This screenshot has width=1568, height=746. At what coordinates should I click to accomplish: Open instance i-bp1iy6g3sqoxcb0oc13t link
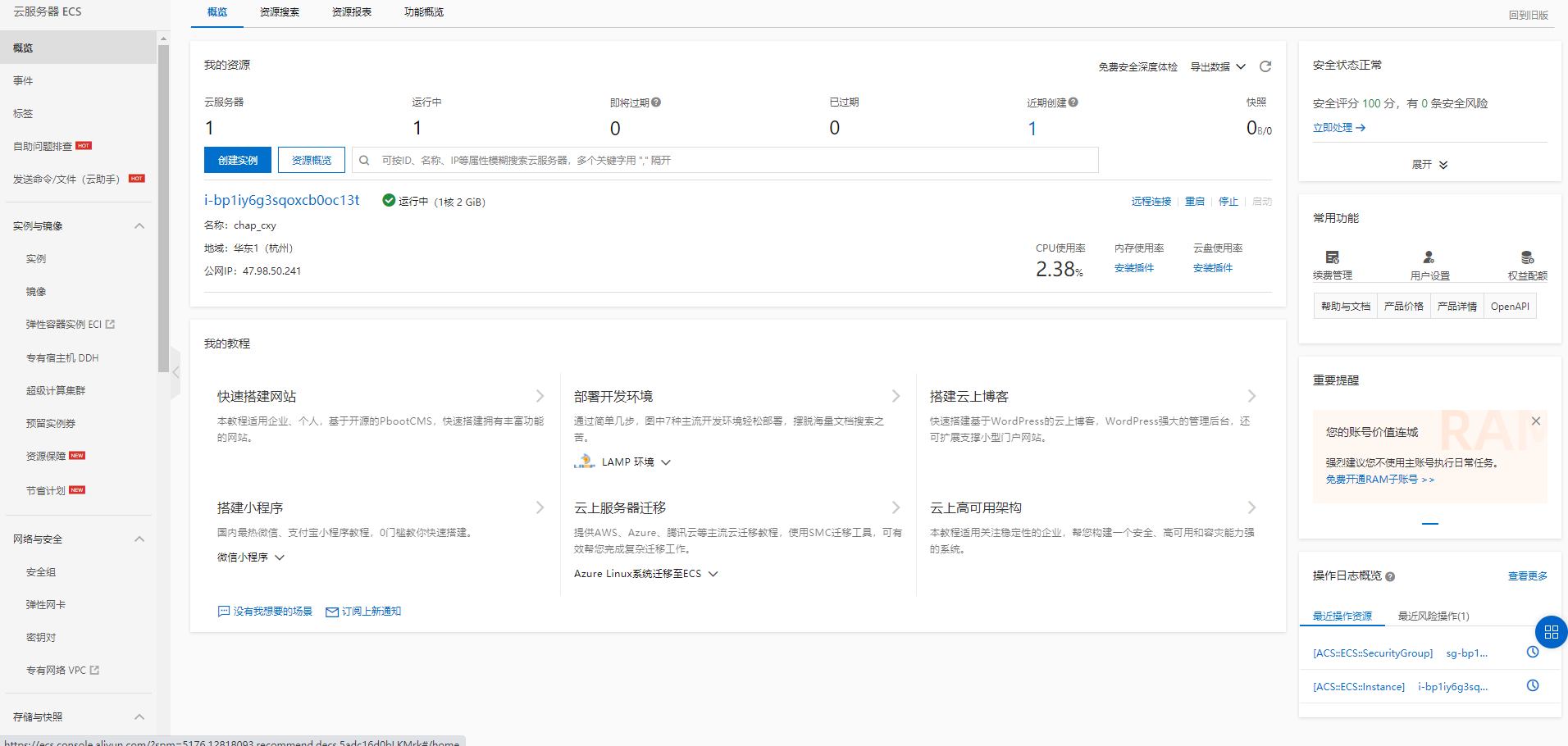(282, 200)
